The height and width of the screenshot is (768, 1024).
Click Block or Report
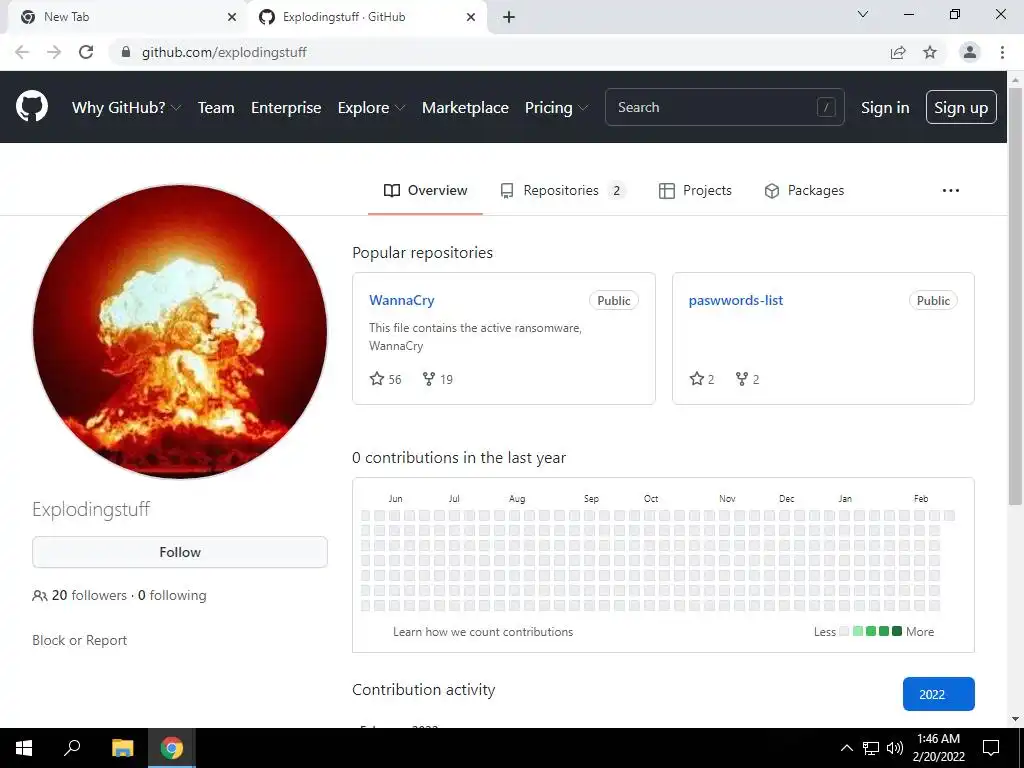click(x=80, y=641)
